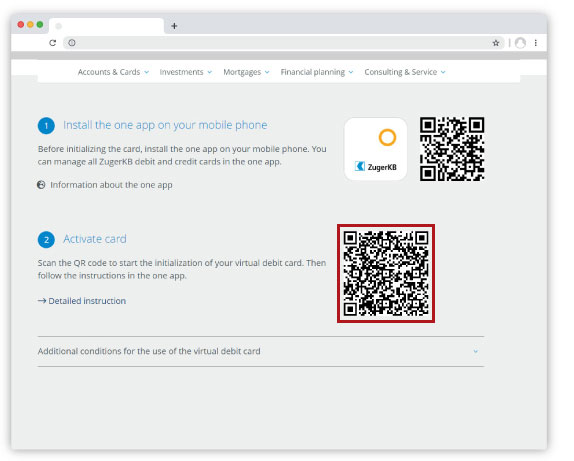Open the browser profile avatar
The height and width of the screenshot is (461, 574).
(520, 43)
